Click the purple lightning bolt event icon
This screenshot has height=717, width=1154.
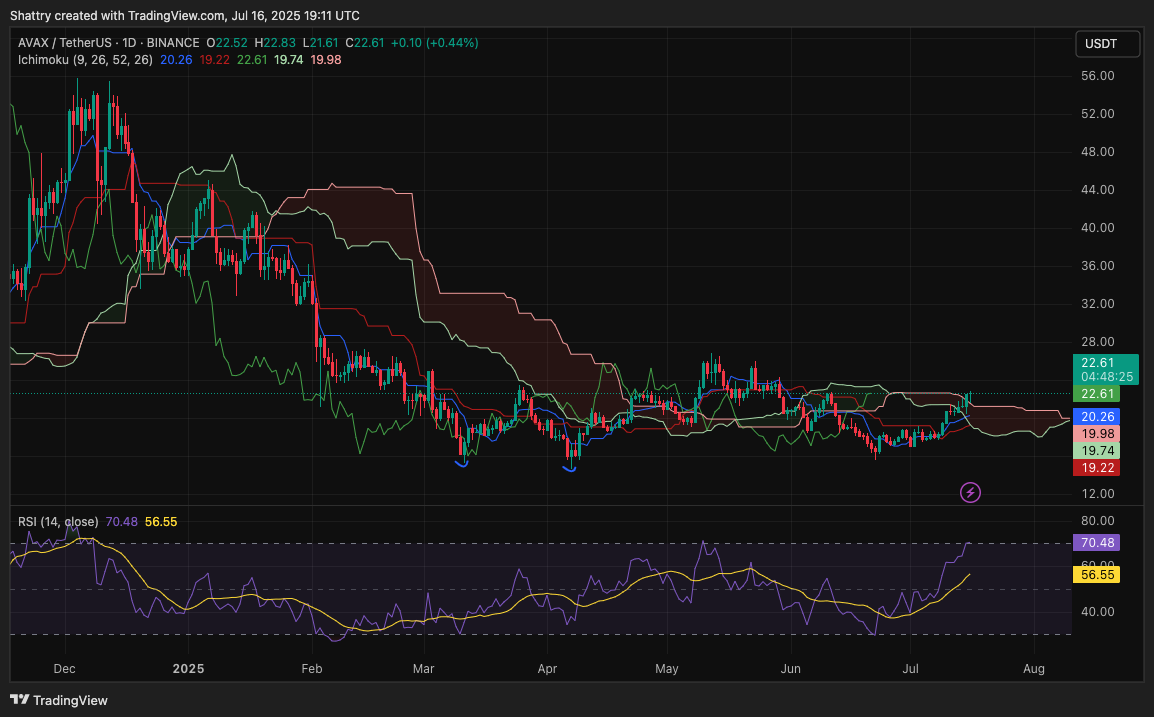coord(970,492)
